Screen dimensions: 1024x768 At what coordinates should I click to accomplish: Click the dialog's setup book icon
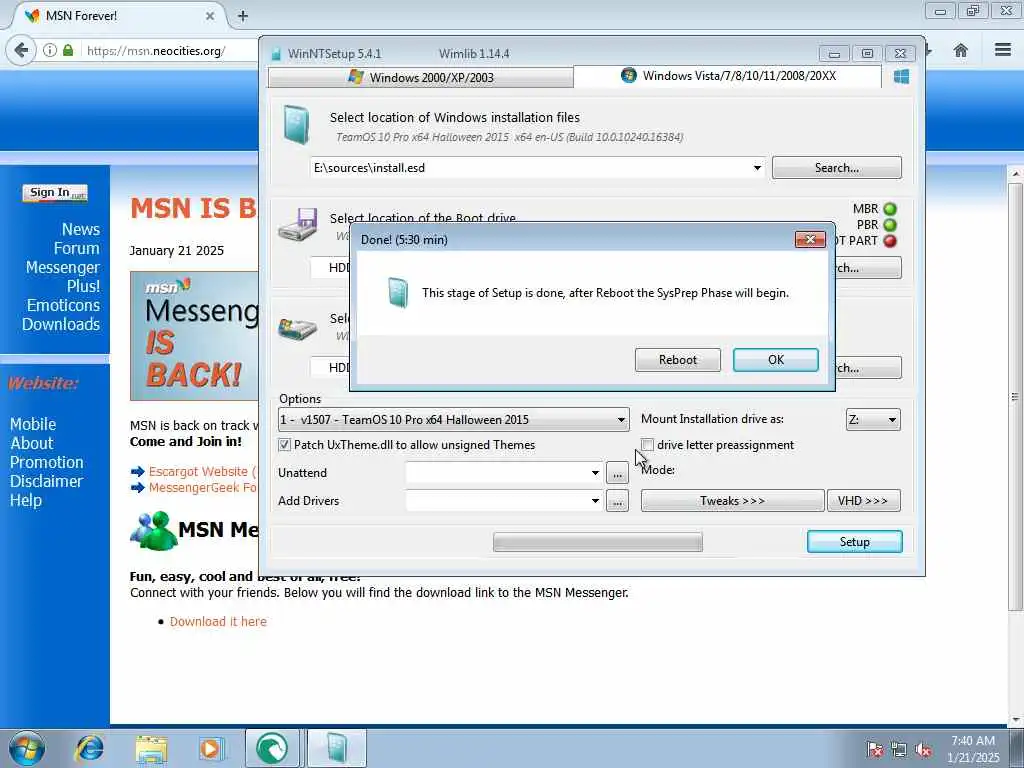pos(398,293)
